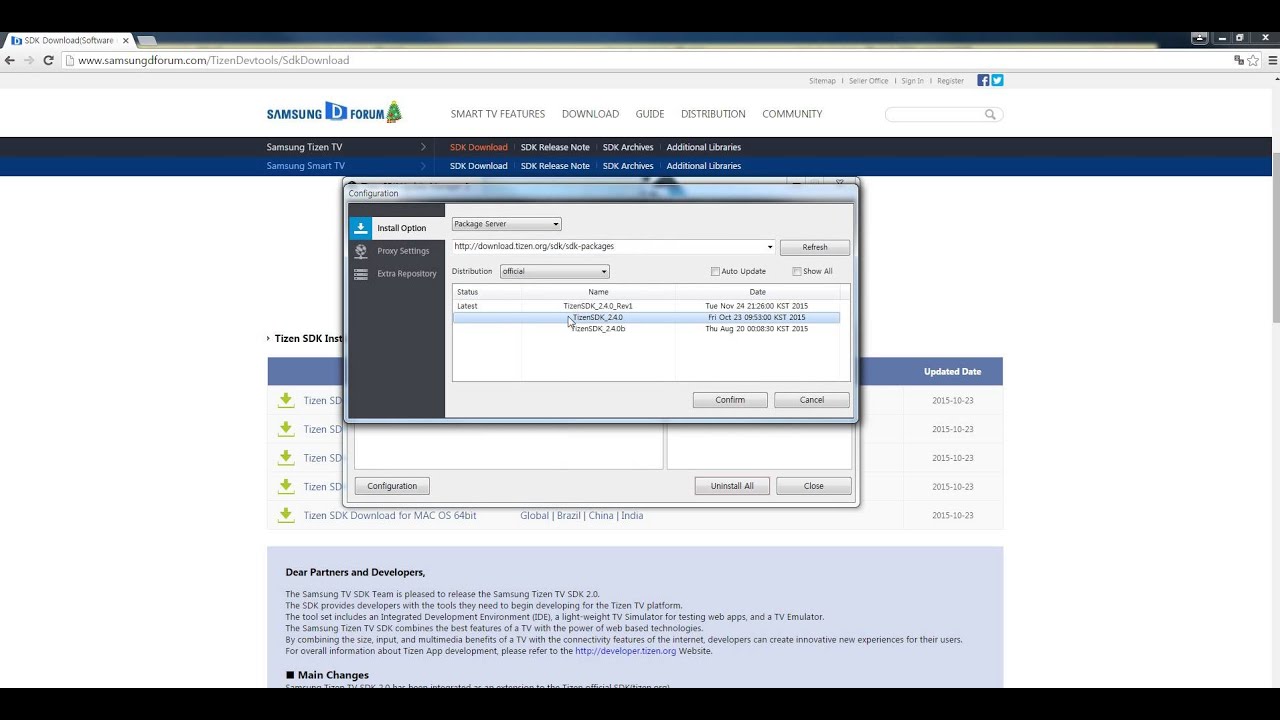This screenshot has height=720, width=1280.
Task: Click the browser back arrow
Action: (10, 60)
